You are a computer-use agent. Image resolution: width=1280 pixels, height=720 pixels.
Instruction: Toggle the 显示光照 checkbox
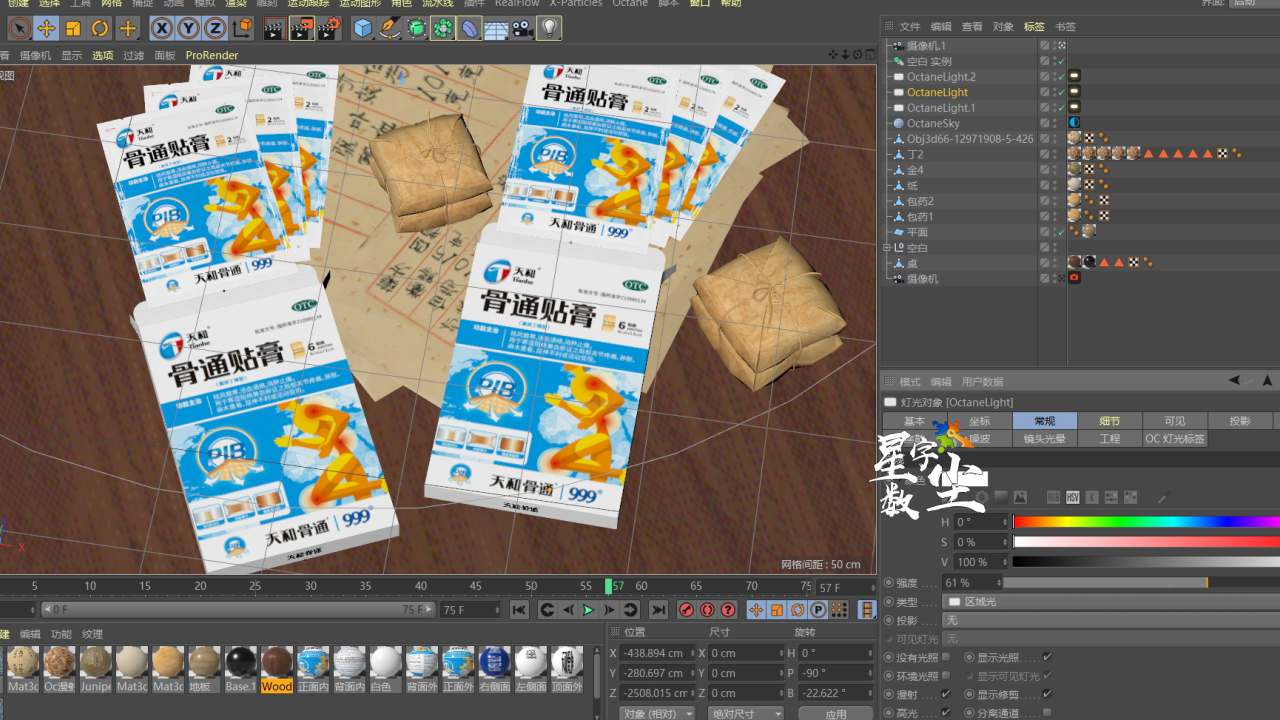[x=1047, y=658]
